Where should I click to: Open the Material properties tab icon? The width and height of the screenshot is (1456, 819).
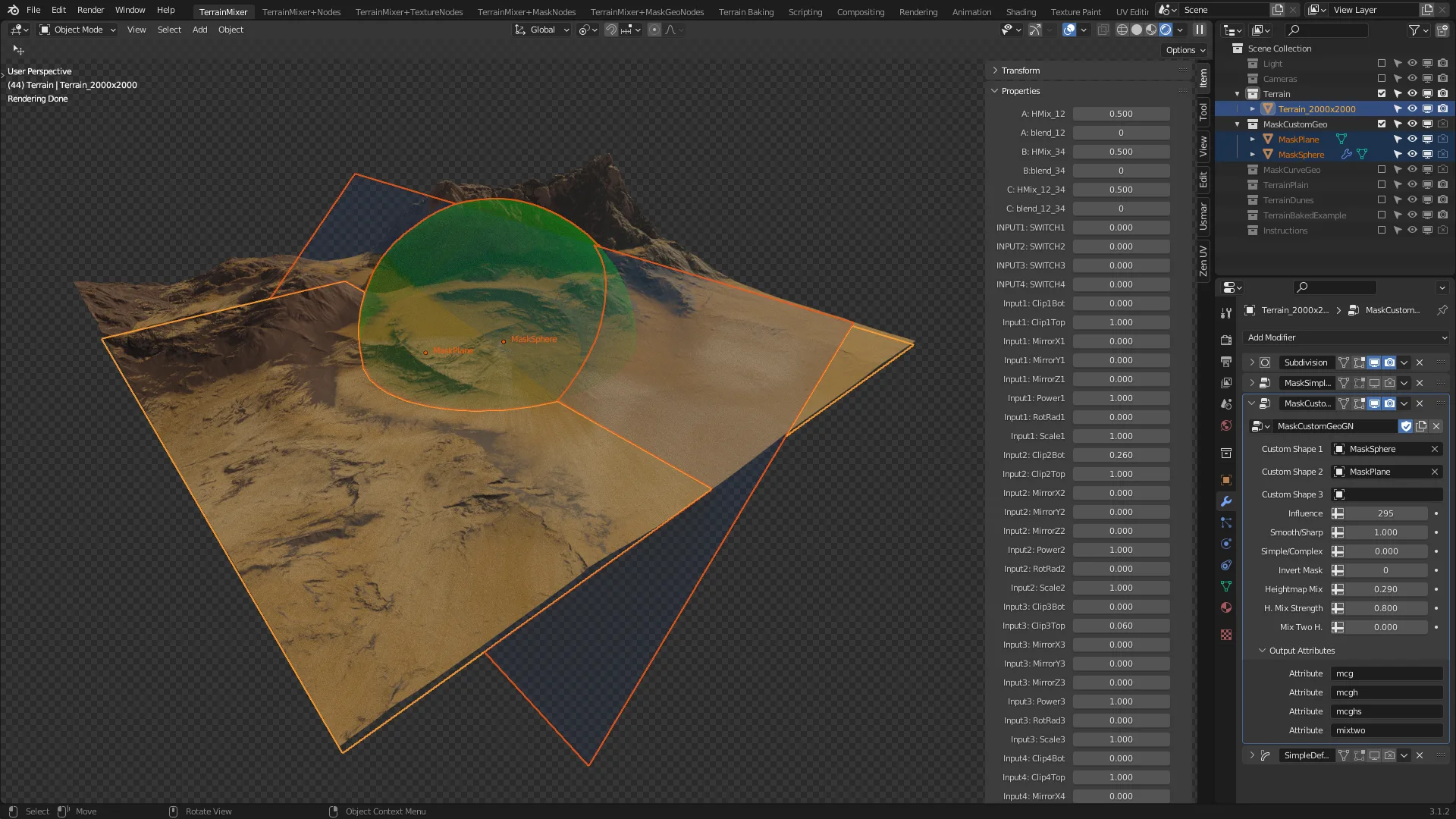(1226, 607)
